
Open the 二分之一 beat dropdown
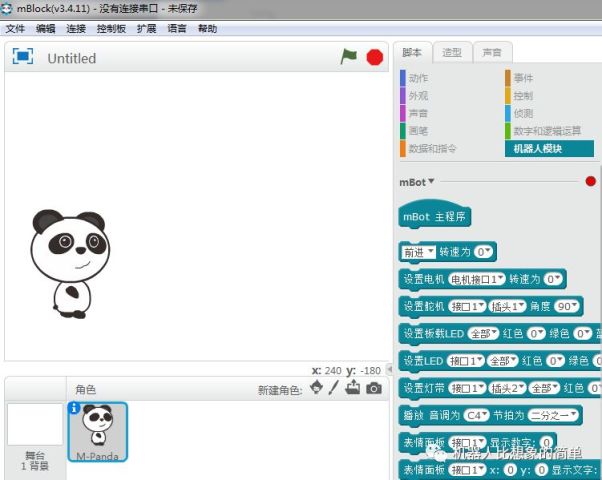[x=553, y=415]
